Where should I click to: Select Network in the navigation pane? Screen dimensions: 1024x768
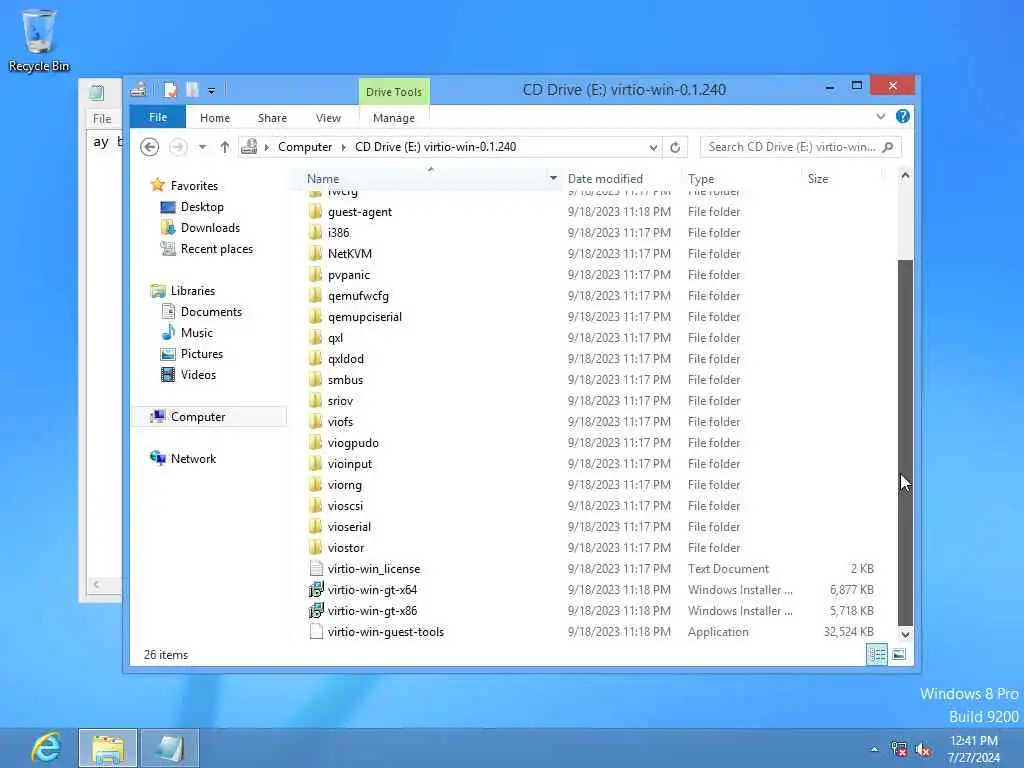tap(193, 458)
